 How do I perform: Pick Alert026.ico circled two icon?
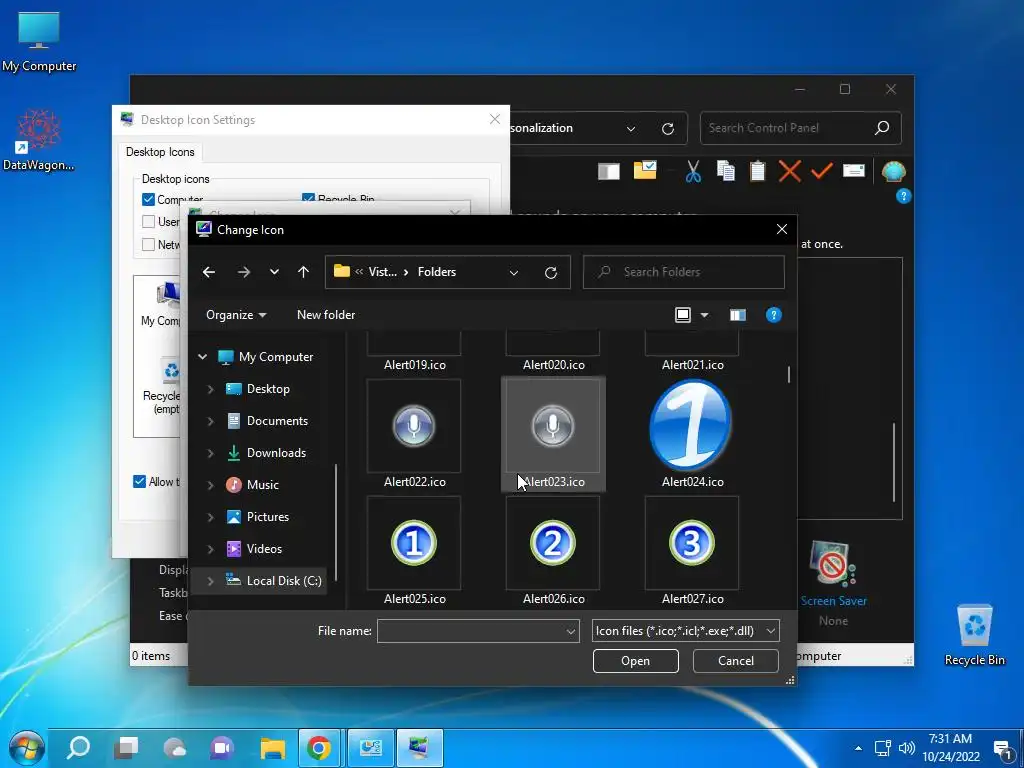click(x=552, y=543)
